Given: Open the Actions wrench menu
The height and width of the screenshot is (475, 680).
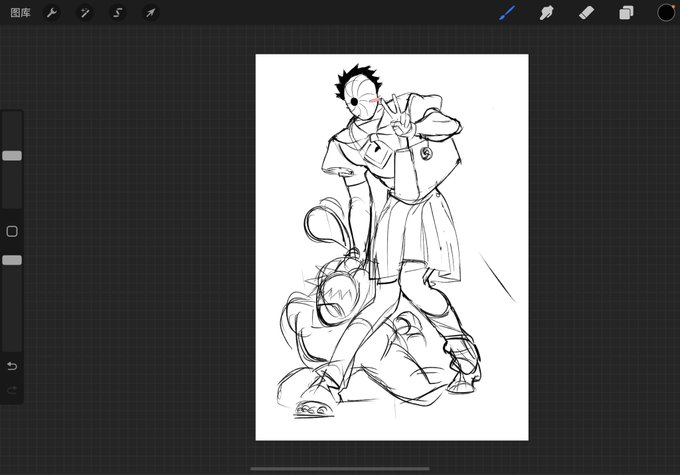Looking at the screenshot, I should (52, 13).
